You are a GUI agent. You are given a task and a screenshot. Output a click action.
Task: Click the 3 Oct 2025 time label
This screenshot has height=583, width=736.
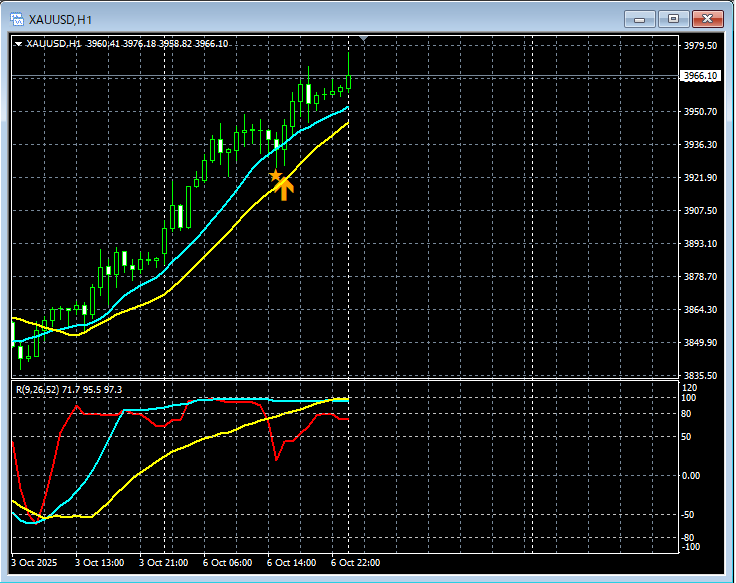tap(34, 562)
